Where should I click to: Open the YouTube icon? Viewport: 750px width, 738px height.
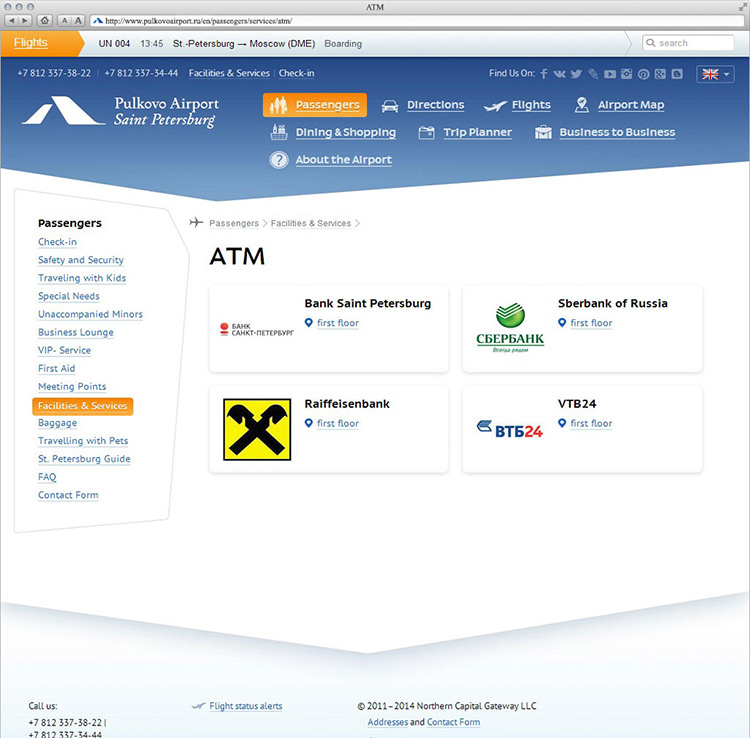pyautogui.click(x=610, y=74)
